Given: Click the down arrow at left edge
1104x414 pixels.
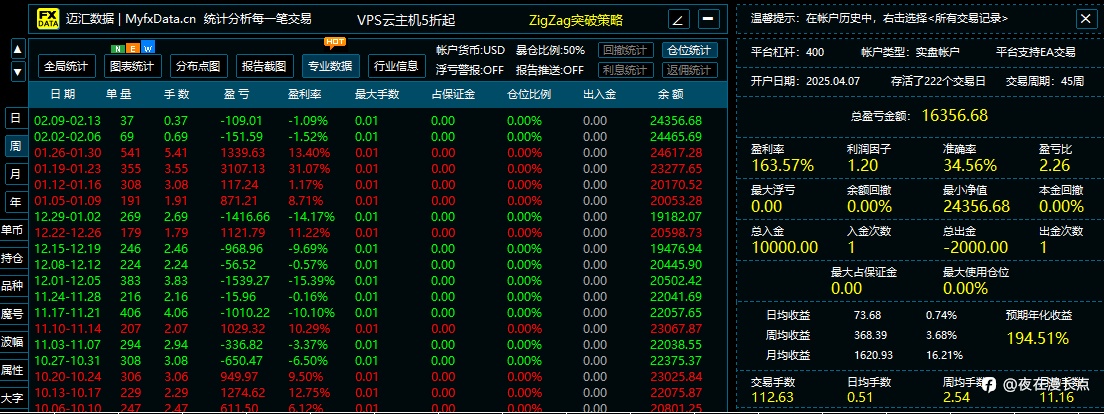Looking at the screenshot, I should point(18,71).
